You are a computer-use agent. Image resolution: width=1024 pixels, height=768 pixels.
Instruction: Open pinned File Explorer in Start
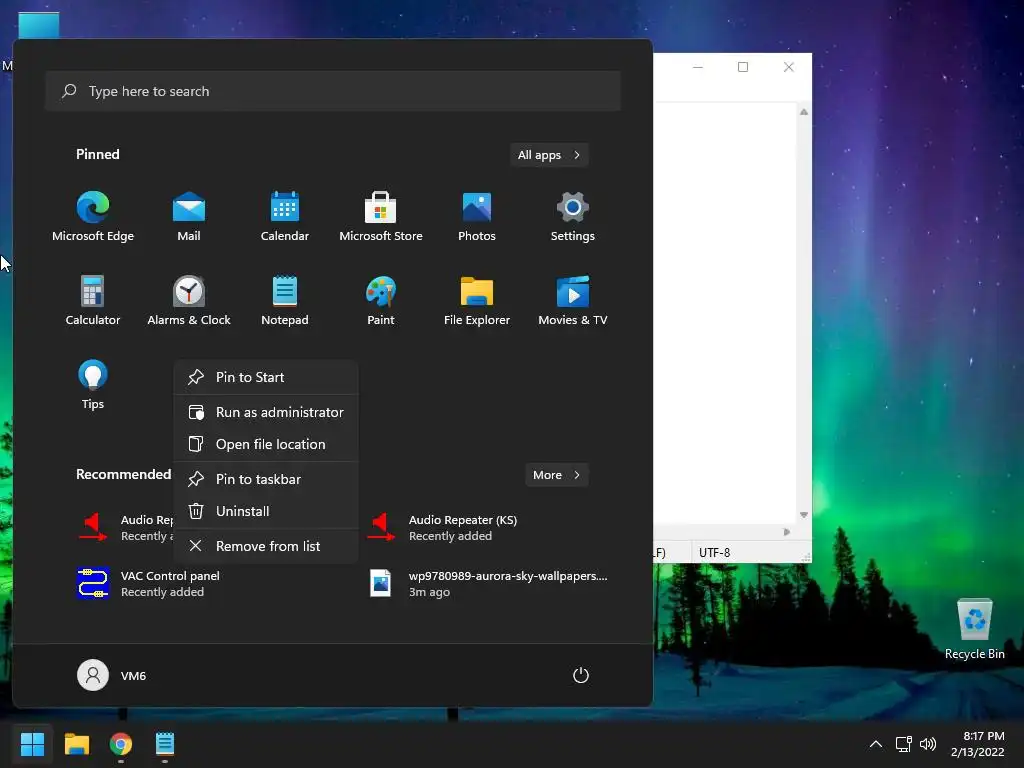point(477,301)
